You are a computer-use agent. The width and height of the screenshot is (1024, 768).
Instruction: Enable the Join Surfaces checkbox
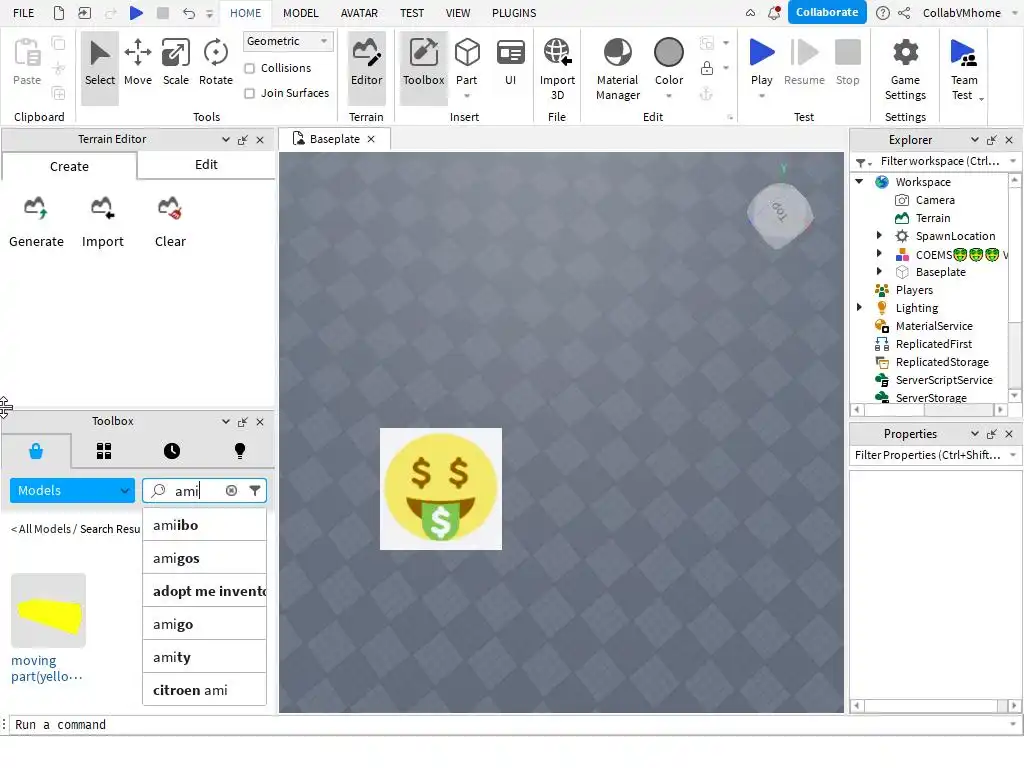tap(249, 93)
